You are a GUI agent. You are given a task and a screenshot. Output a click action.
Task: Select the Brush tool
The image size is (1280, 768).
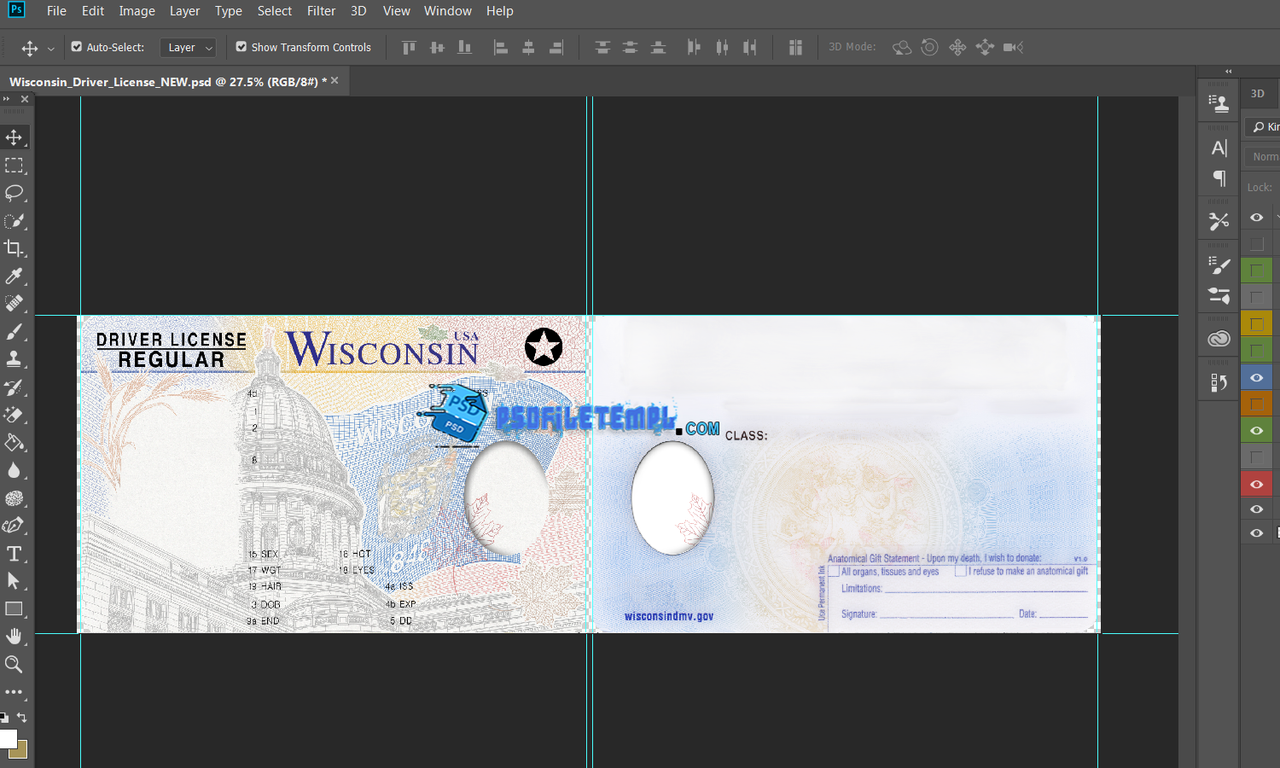[x=14, y=331]
